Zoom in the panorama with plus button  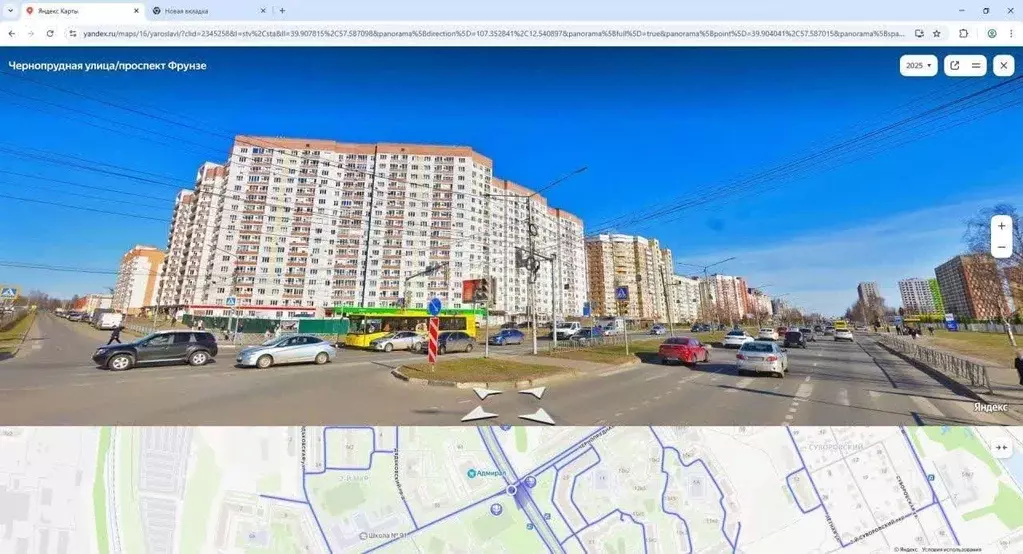click(1001, 226)
